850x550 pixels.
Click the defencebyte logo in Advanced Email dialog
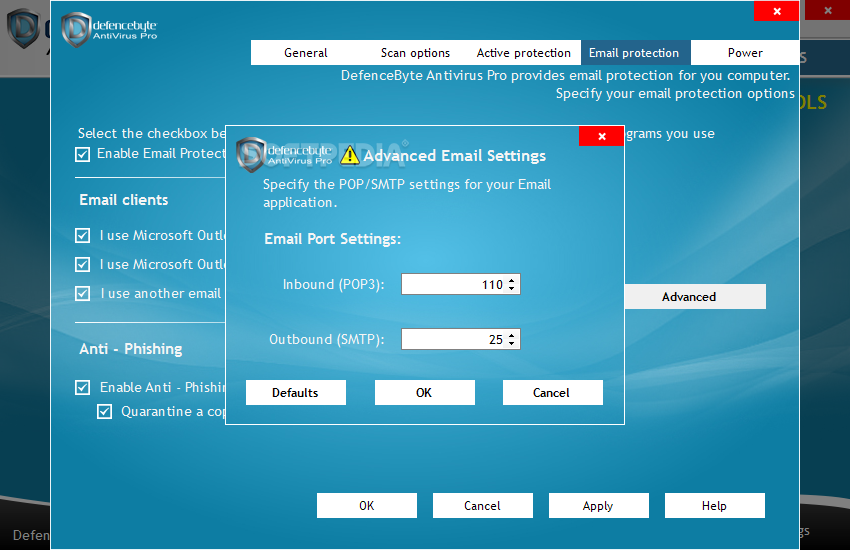(284, 155)
